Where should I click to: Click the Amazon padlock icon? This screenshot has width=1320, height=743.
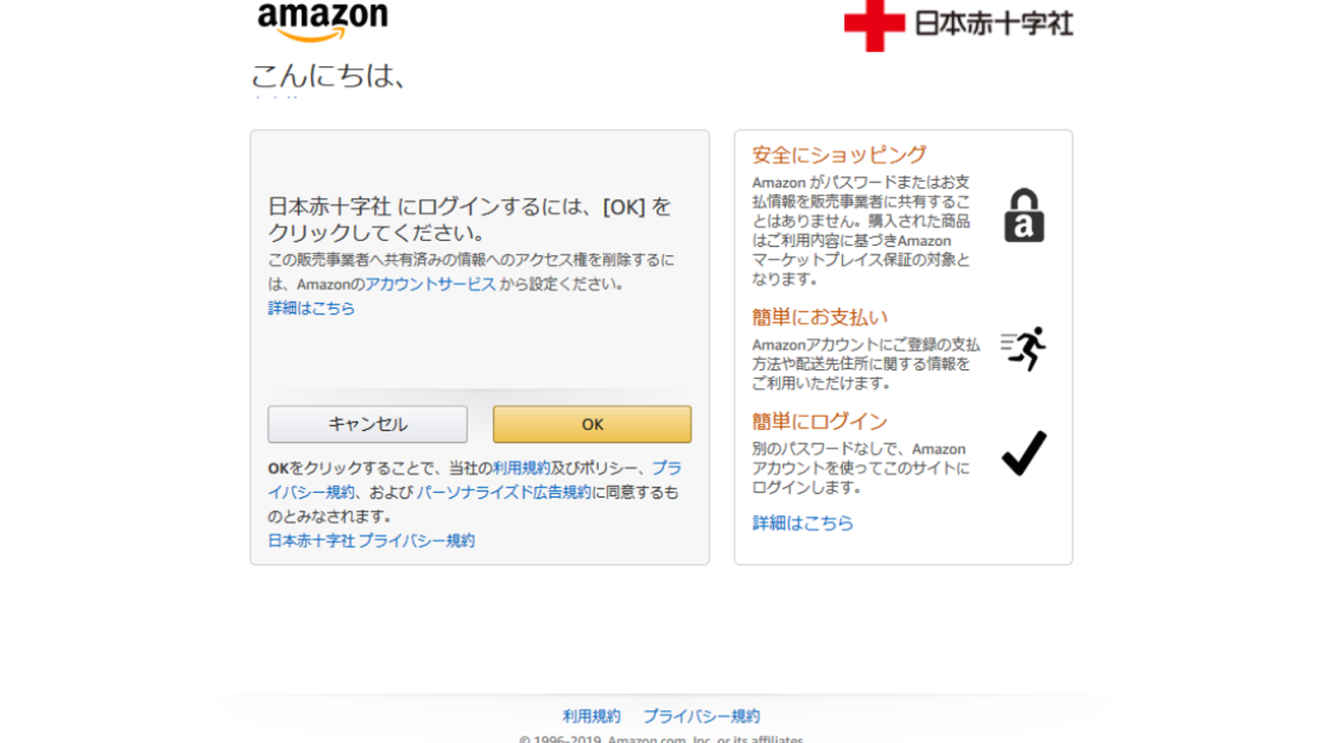coord(1023,216)
